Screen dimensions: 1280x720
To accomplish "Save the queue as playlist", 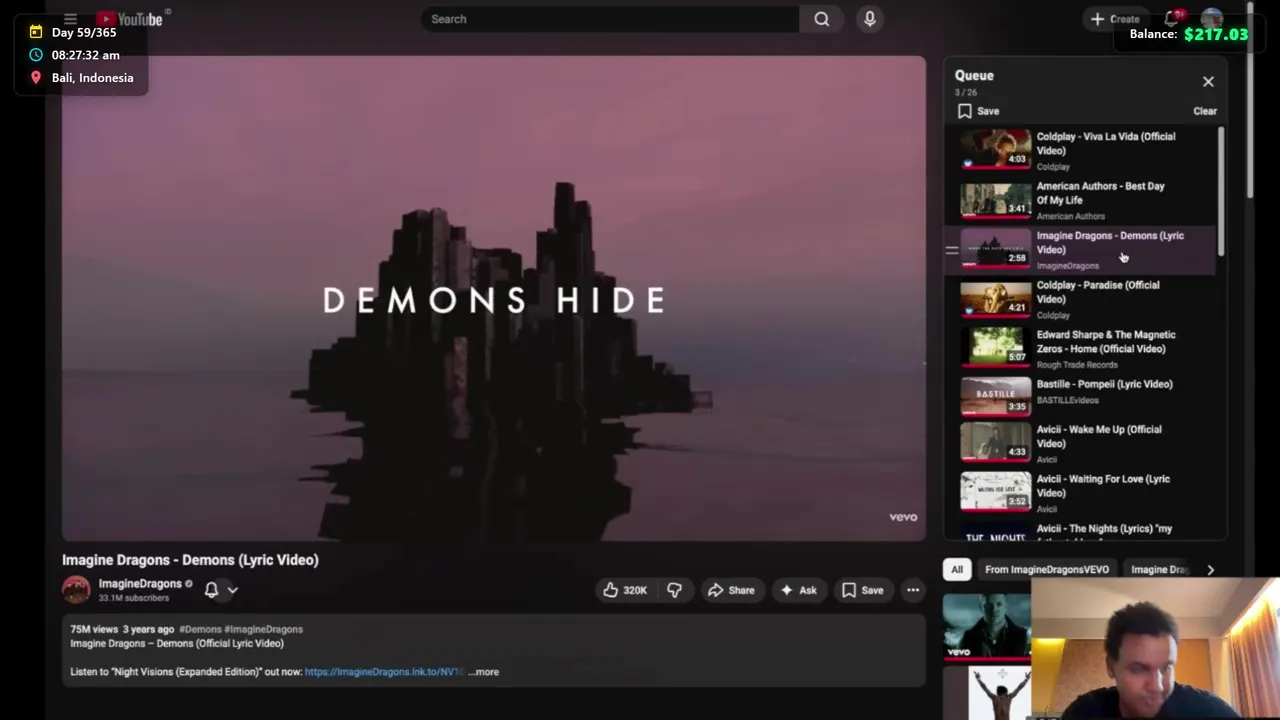I will coord(978,111).
